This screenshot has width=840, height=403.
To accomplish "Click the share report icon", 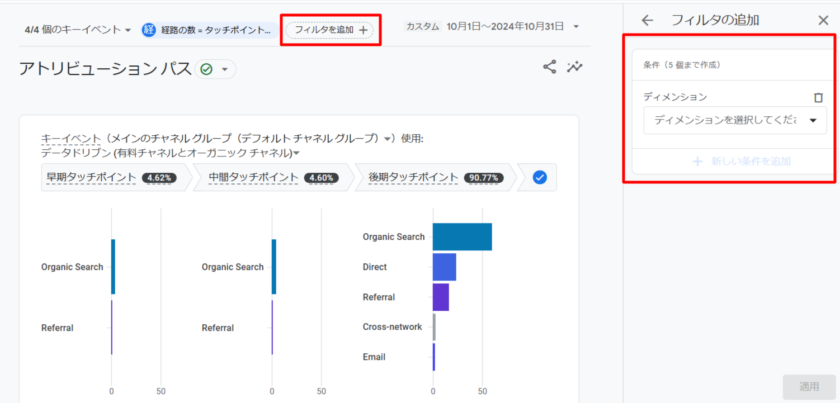I will tap(549, 68).
